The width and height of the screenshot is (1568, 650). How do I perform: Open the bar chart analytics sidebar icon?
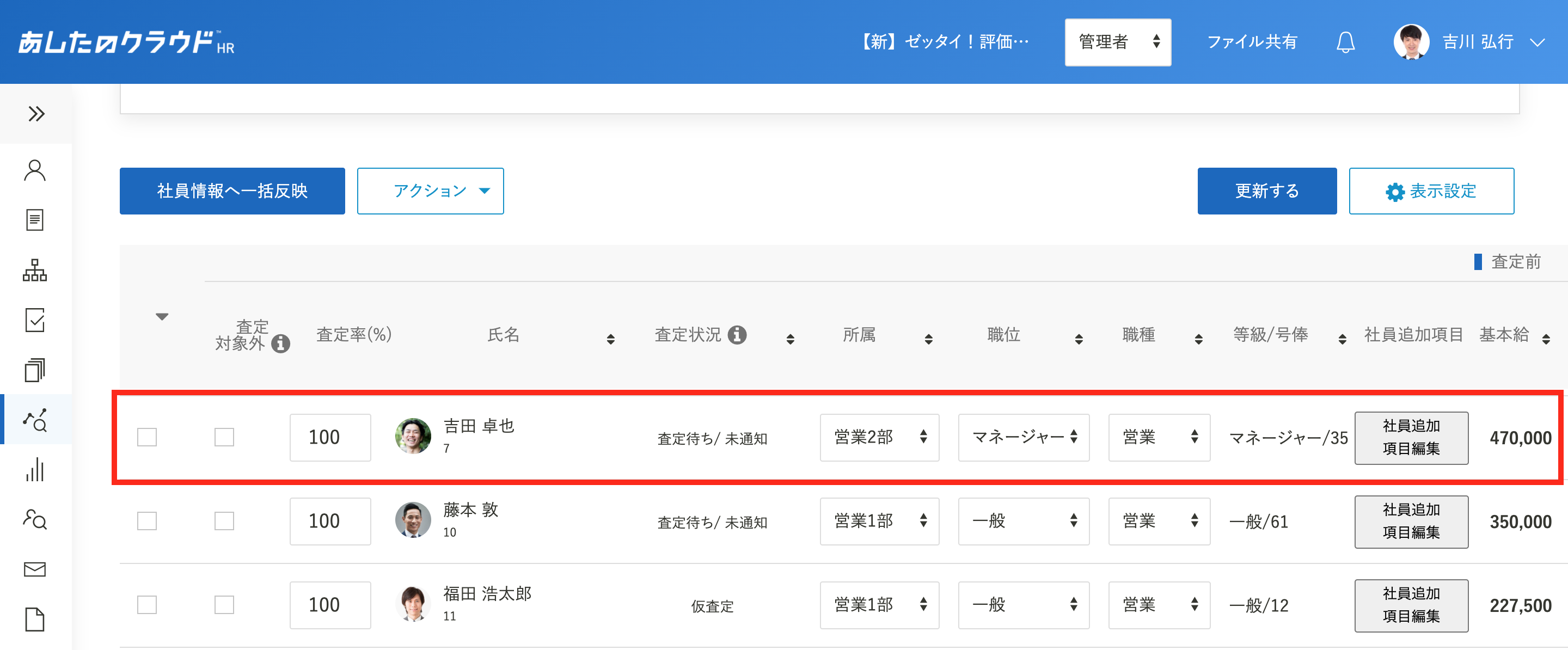[35, 469]
